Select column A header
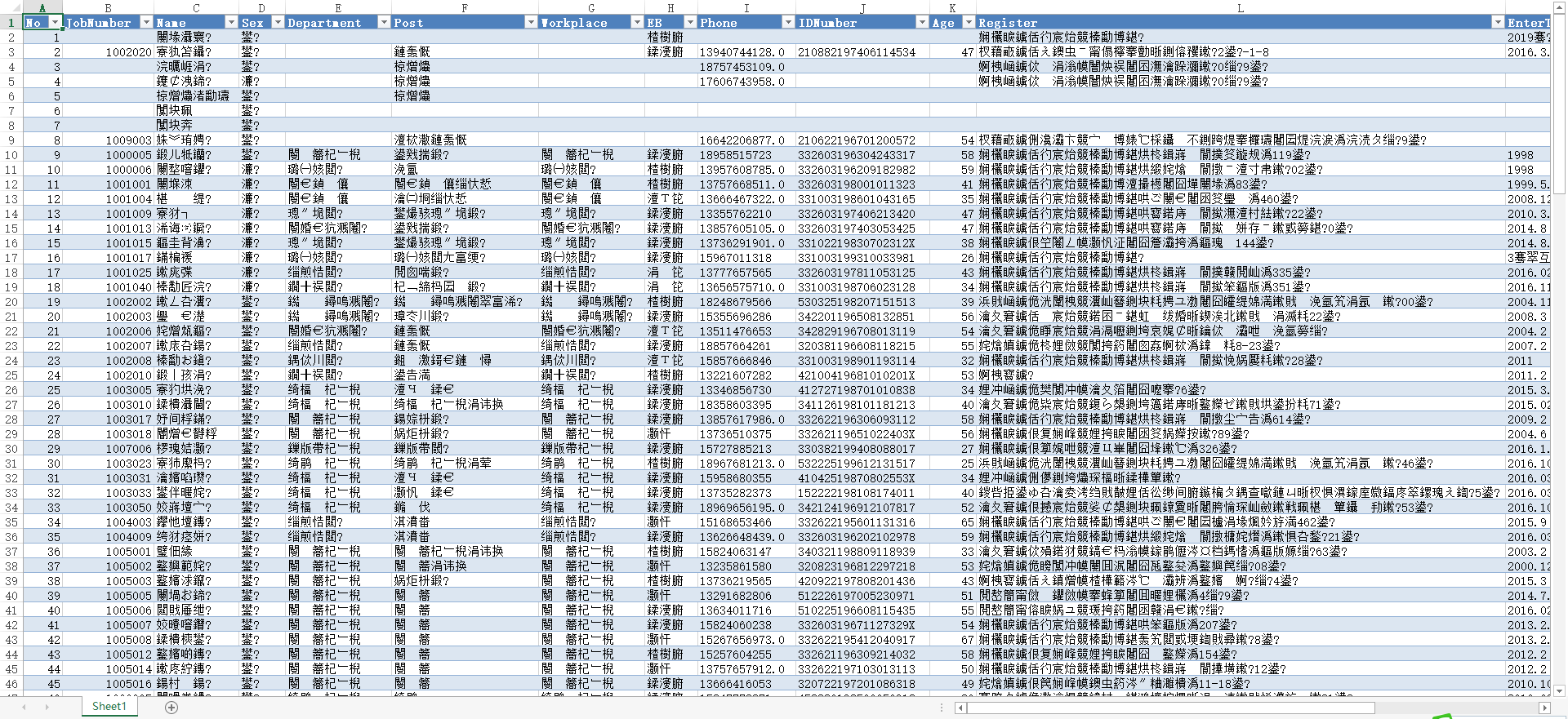The image size is (1568, 719). pyautogui.click(x=42, y=7)
